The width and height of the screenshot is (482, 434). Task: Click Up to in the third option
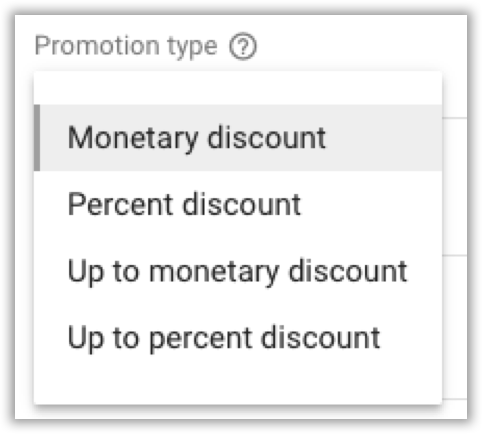click(x=103, y=272)
